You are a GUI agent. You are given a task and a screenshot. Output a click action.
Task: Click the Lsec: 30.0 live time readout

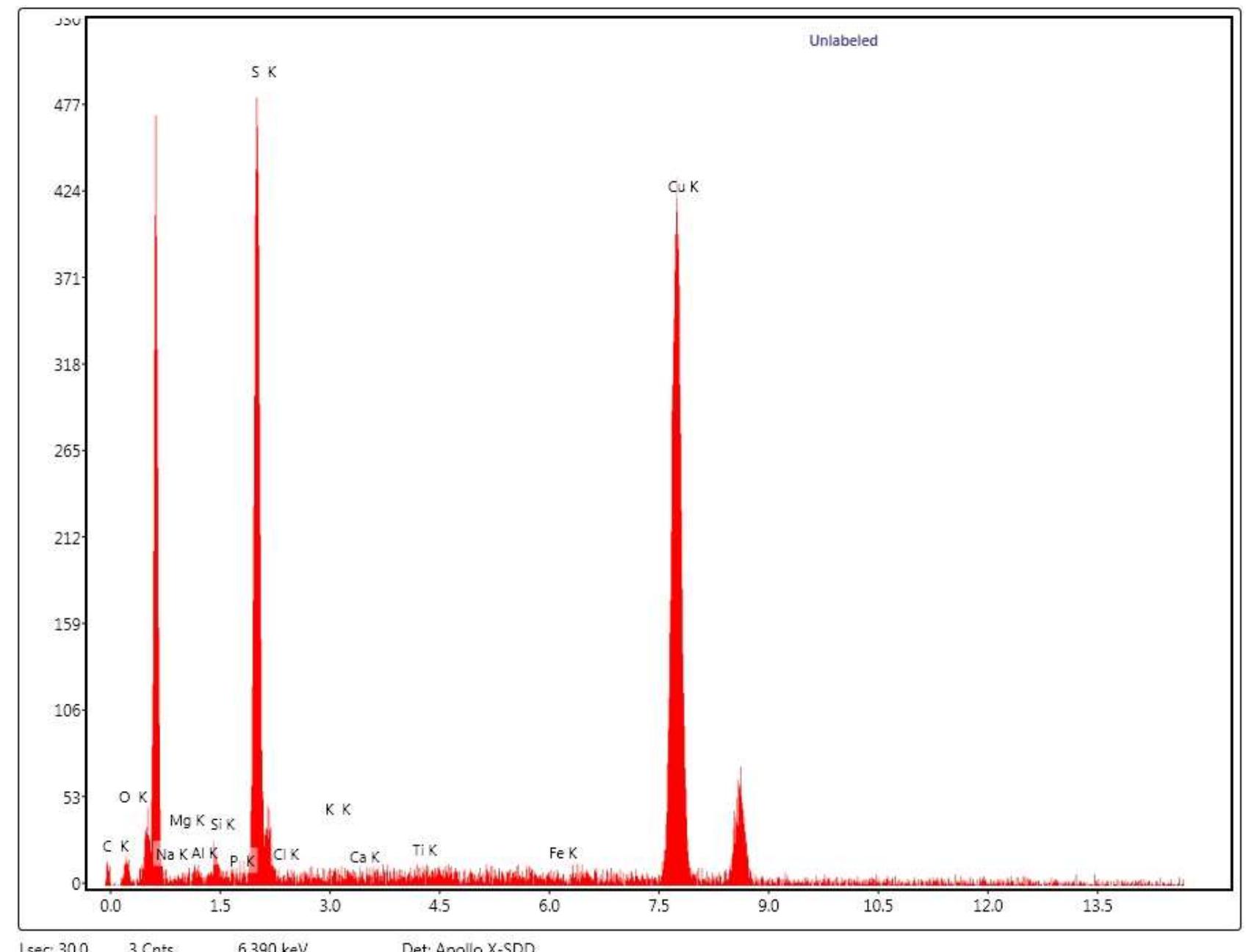(54, 947)
